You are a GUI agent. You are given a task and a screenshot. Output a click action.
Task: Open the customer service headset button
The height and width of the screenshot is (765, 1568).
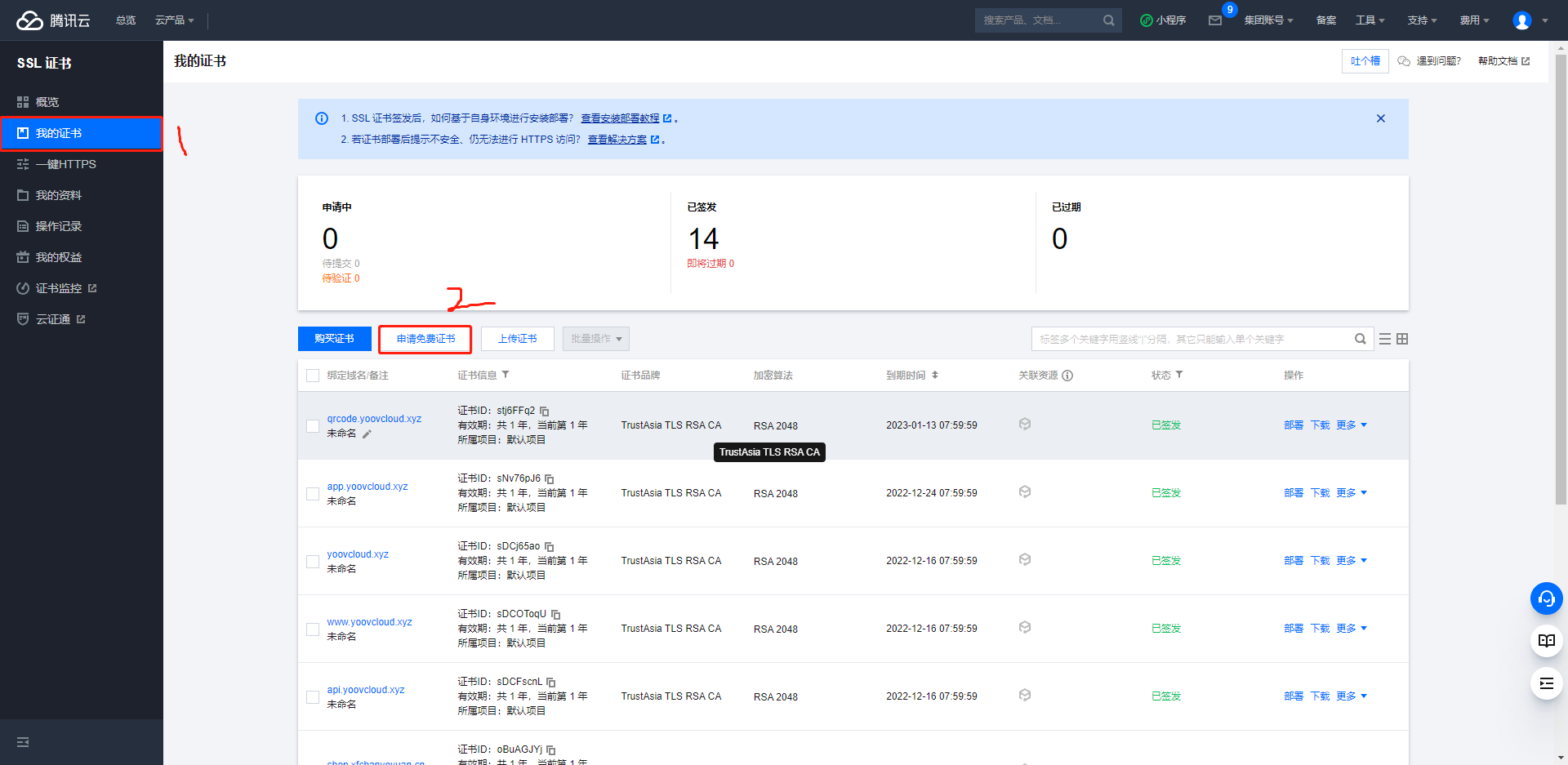(x=1547, y=598)
